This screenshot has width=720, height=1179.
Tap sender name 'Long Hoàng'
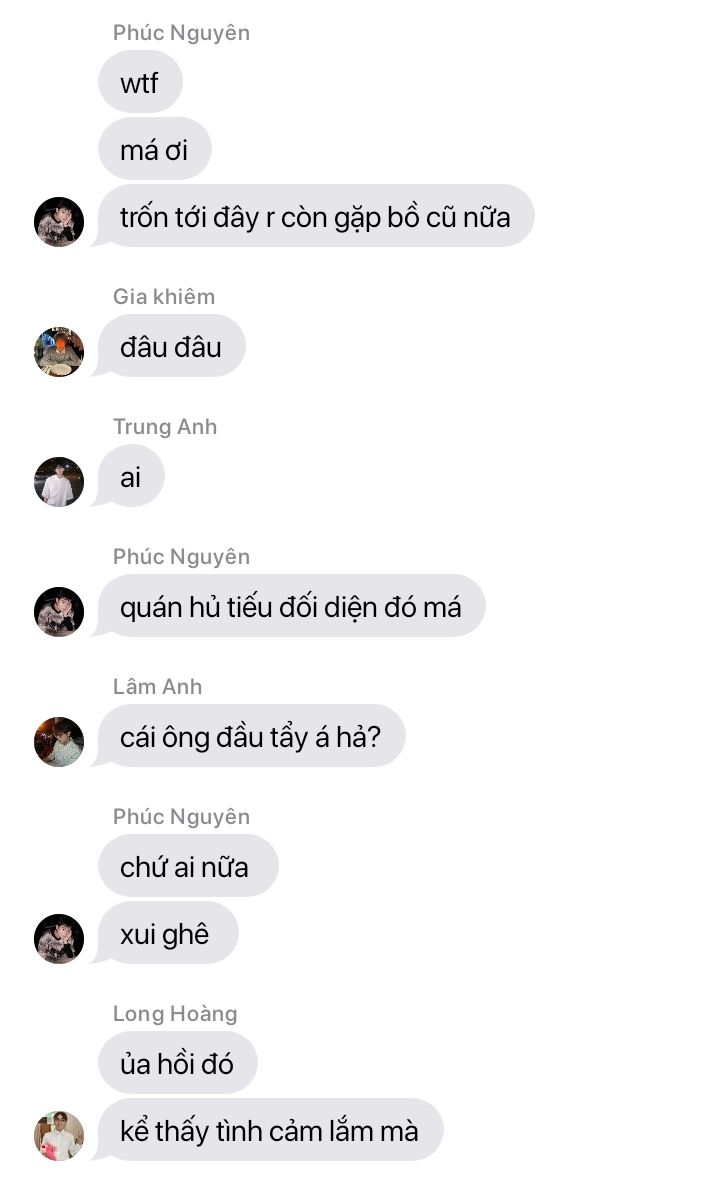point(175,1014)
